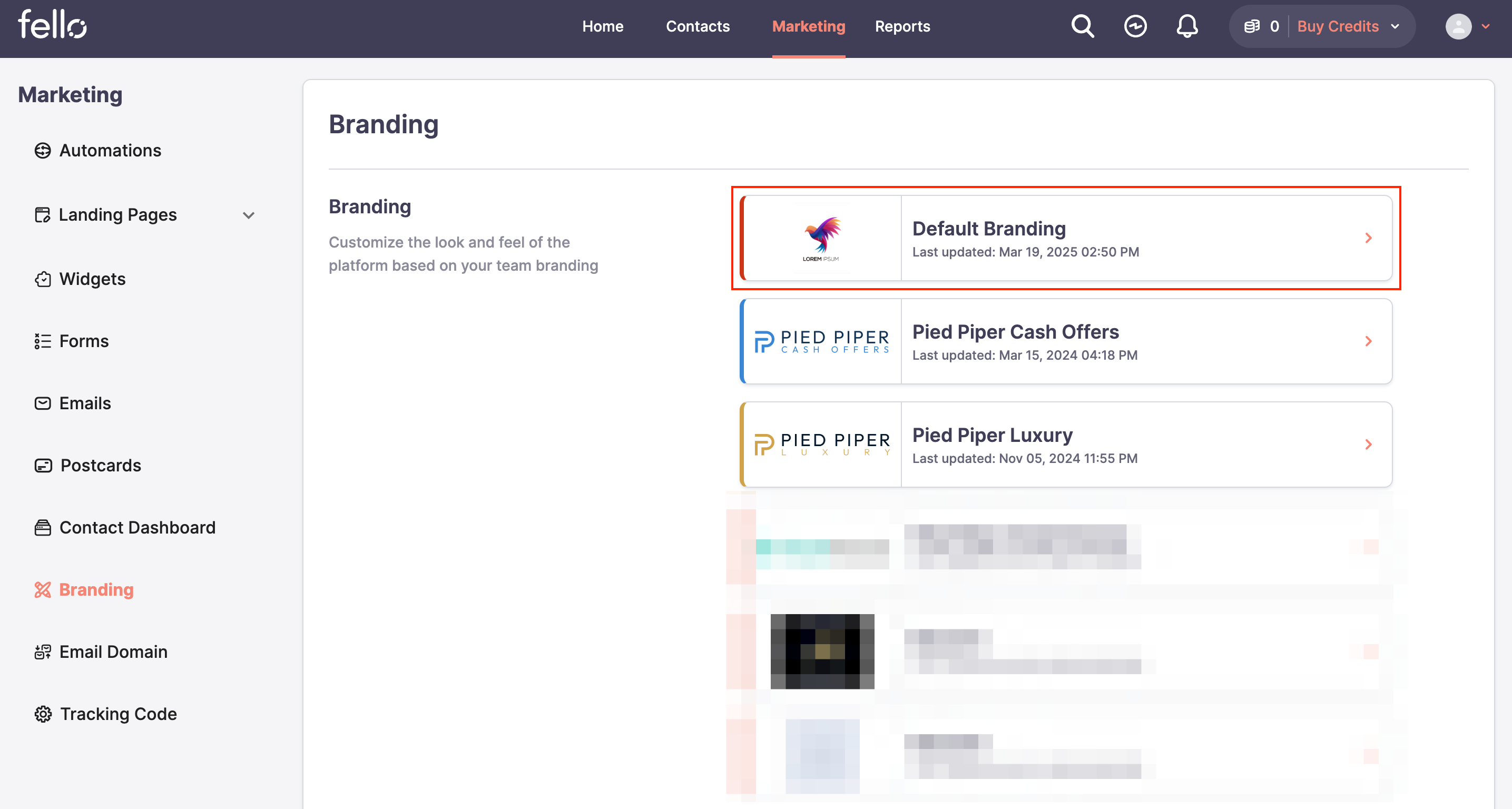This screenshot has width=1512, height=809.
Task: Click Pied Piper Cash Offers title
Action: tap(1015, 332)
